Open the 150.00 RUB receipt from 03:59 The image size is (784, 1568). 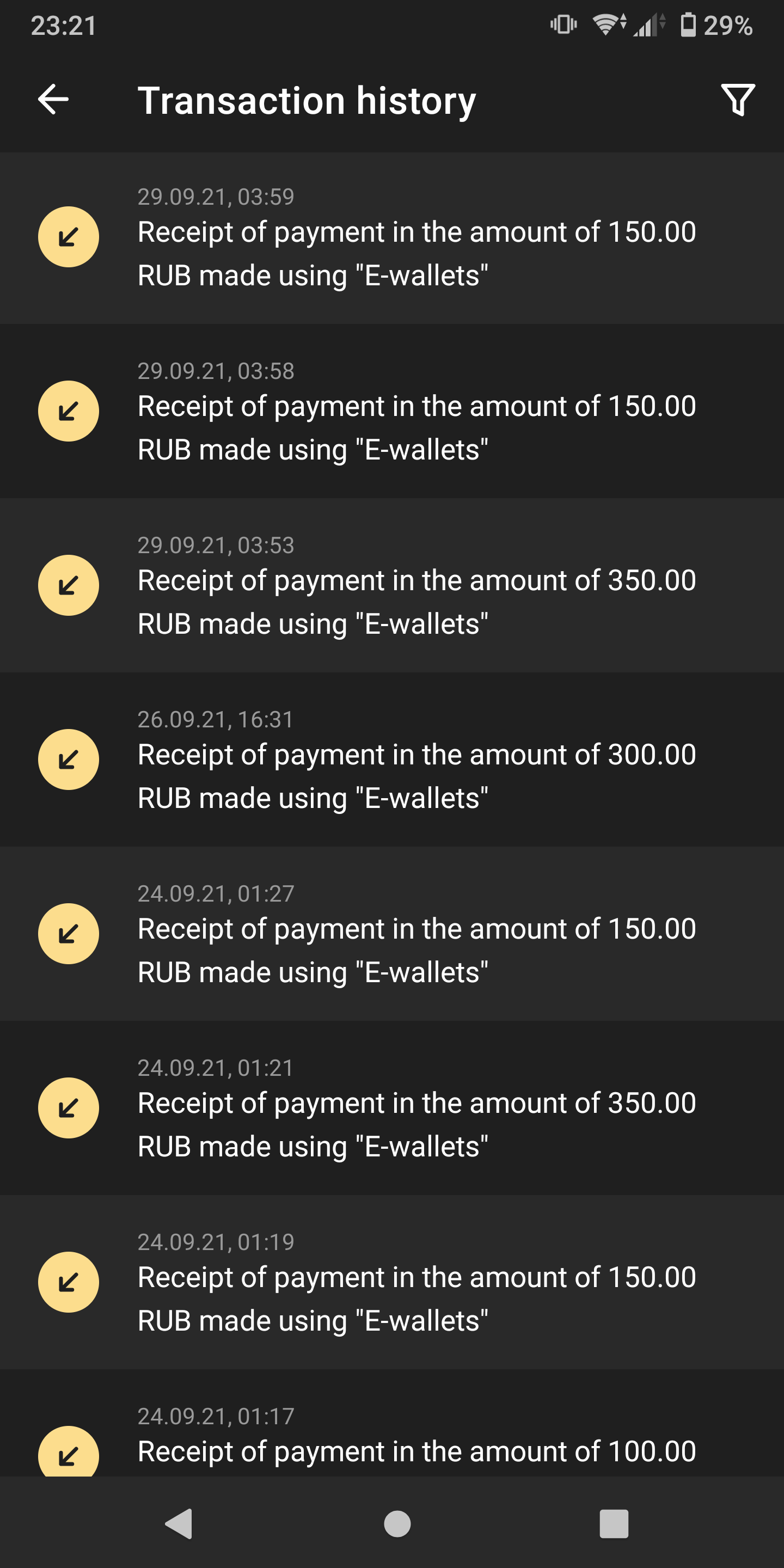click(x=416, y=253)
